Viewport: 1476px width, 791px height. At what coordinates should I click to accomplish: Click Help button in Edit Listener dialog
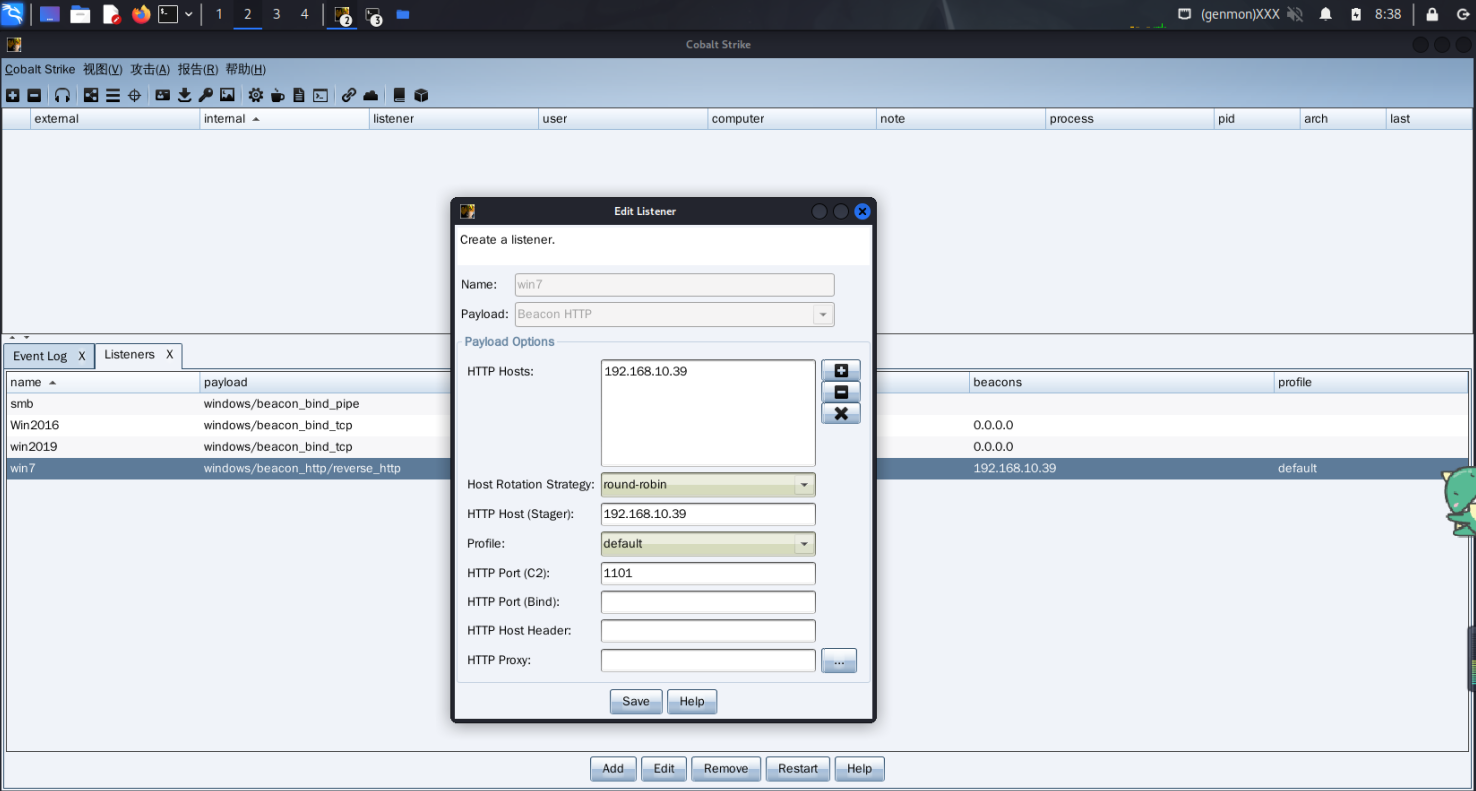[692, 701]
